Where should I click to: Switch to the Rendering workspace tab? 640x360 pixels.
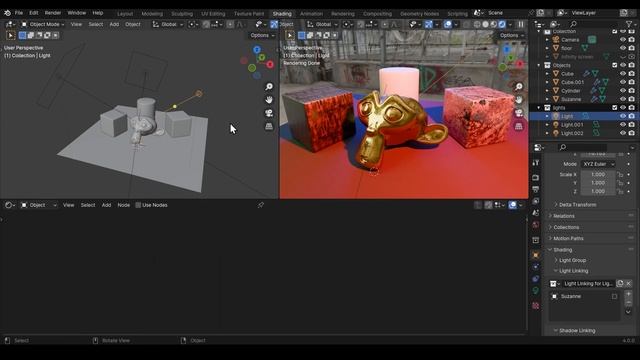[x=342, y=13]
